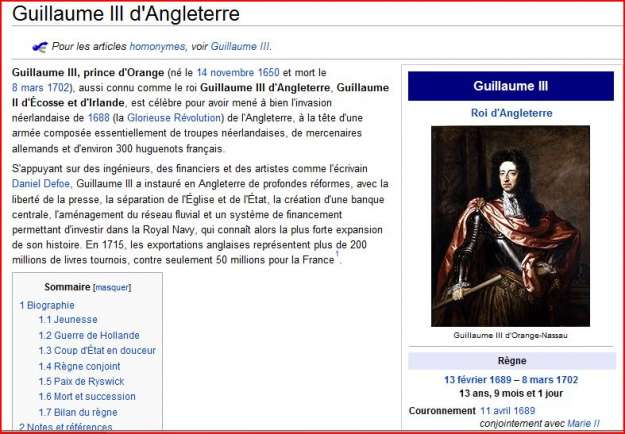Open the '8 mars 1702' reign end link in infobox
The height and width of the screenshot is (434, 625).
coord(550,380)
